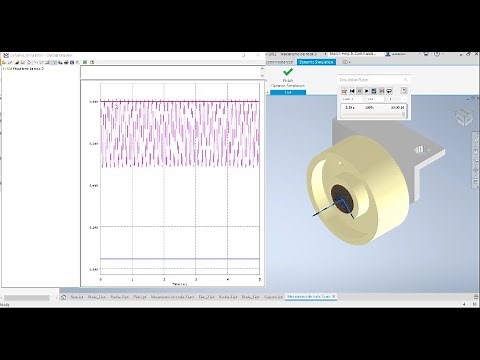This screenshot has width=480, height=360.
Task: Expand the Mecanismo de roda 3 tree node
Action: 4,69
